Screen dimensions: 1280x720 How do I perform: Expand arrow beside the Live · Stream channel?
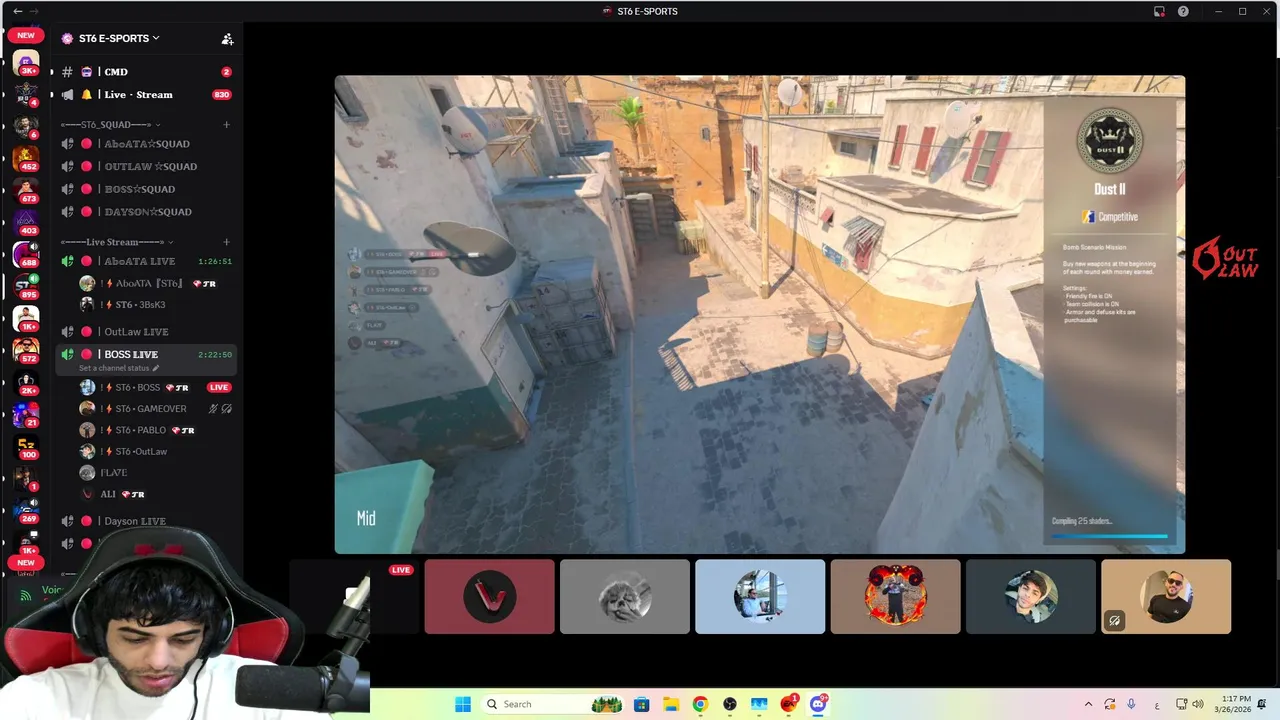(51, 95)
